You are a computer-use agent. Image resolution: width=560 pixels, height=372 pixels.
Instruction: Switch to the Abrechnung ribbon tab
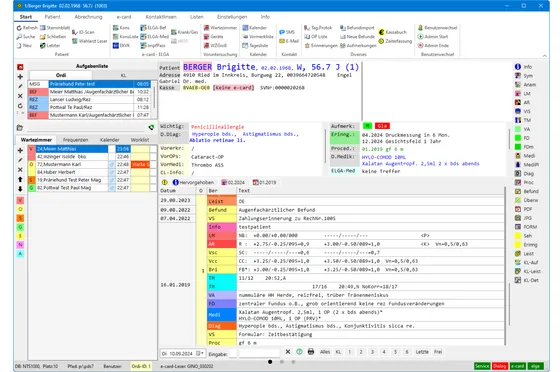click(88, 17)
